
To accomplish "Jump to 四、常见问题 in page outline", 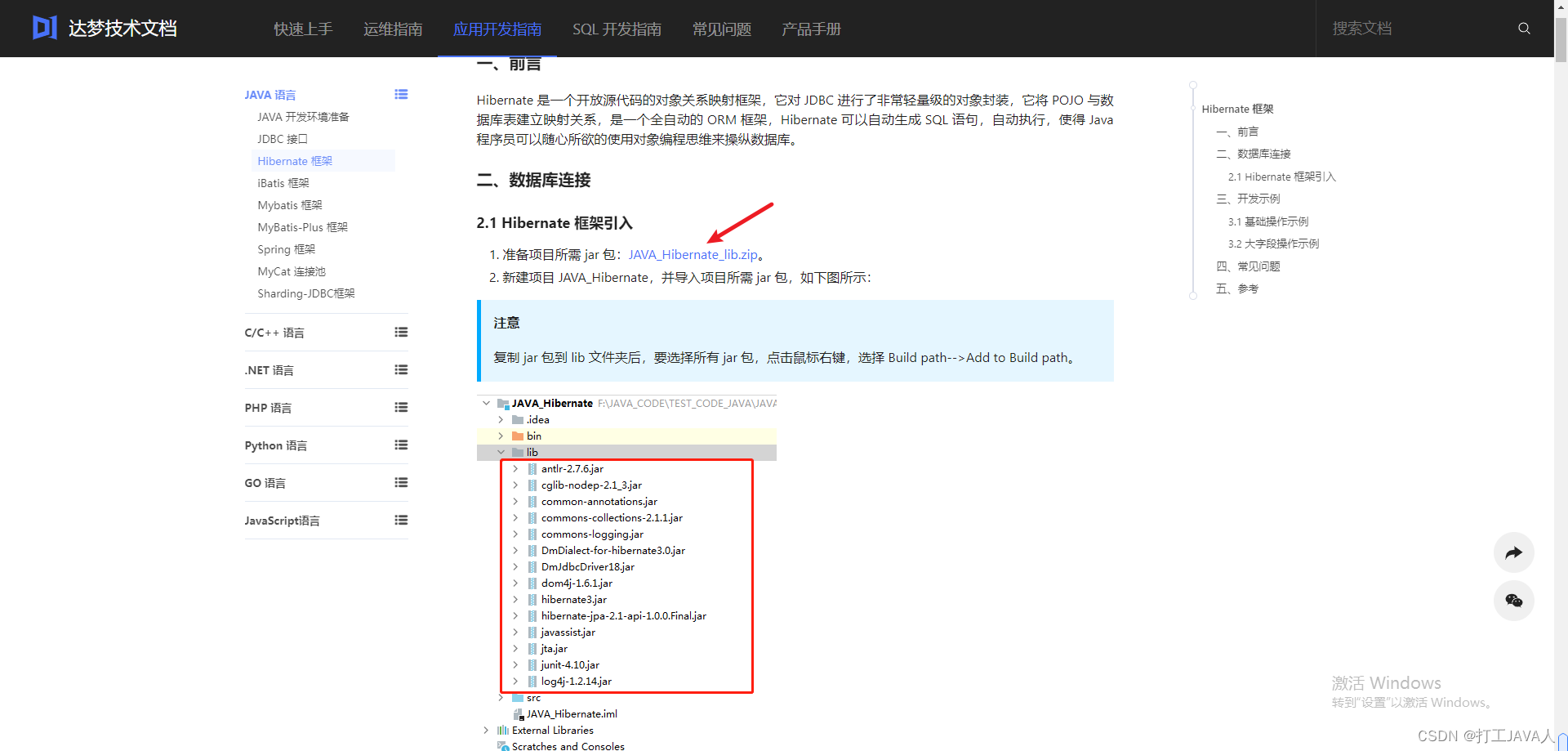I will 1248,266.
